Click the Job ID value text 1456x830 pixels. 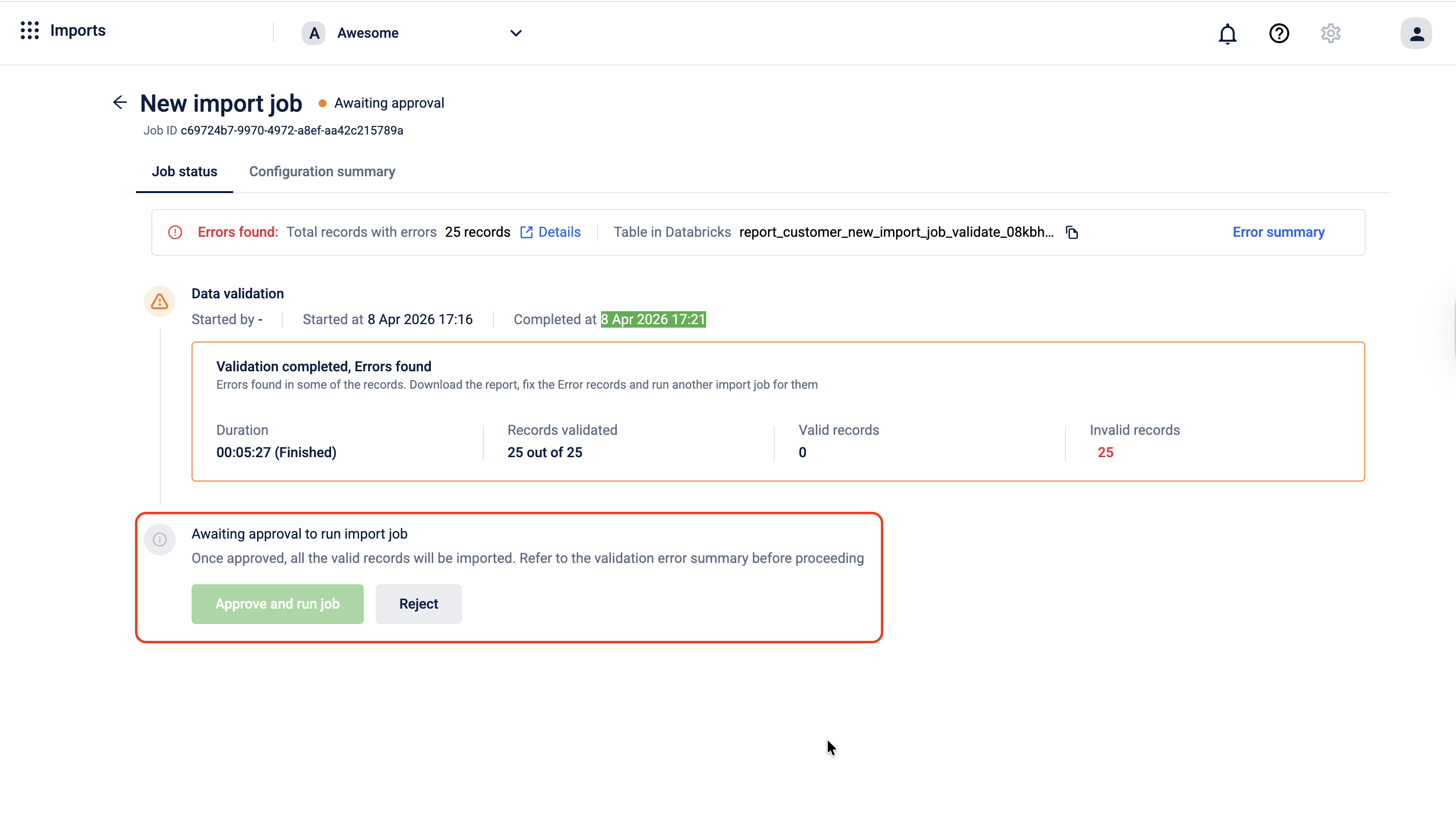(x=292, y=131)
